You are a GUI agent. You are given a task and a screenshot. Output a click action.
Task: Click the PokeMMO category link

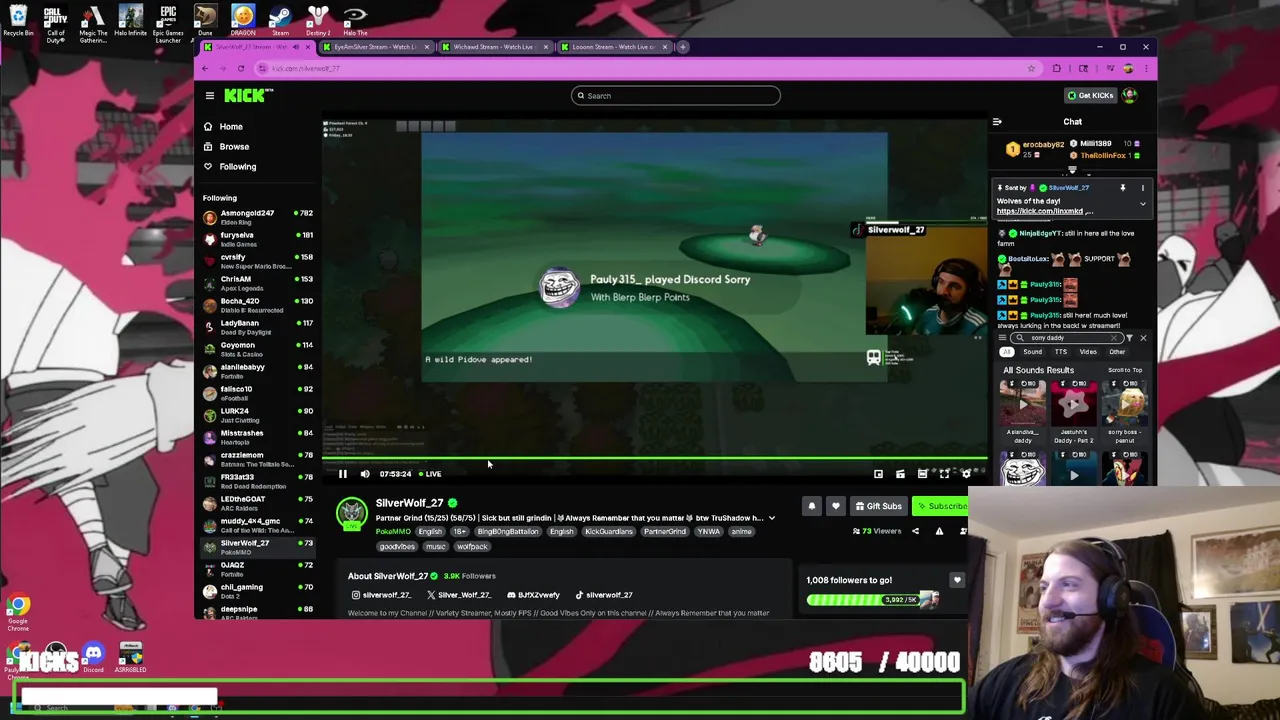click(x=393, y=532)
